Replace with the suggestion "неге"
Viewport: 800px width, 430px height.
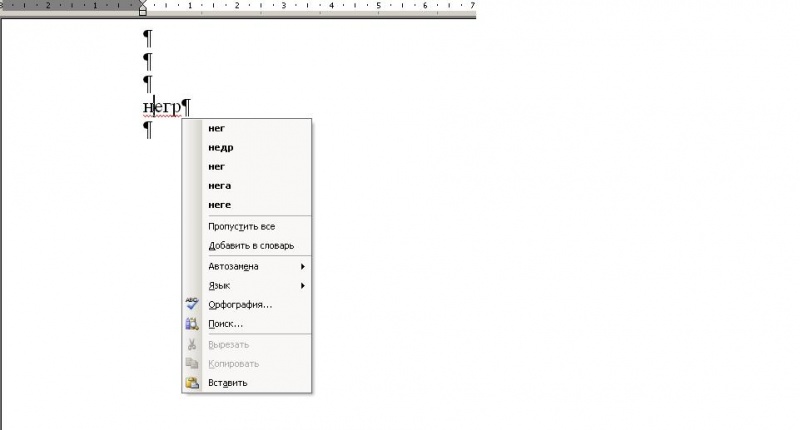[219, 204]
